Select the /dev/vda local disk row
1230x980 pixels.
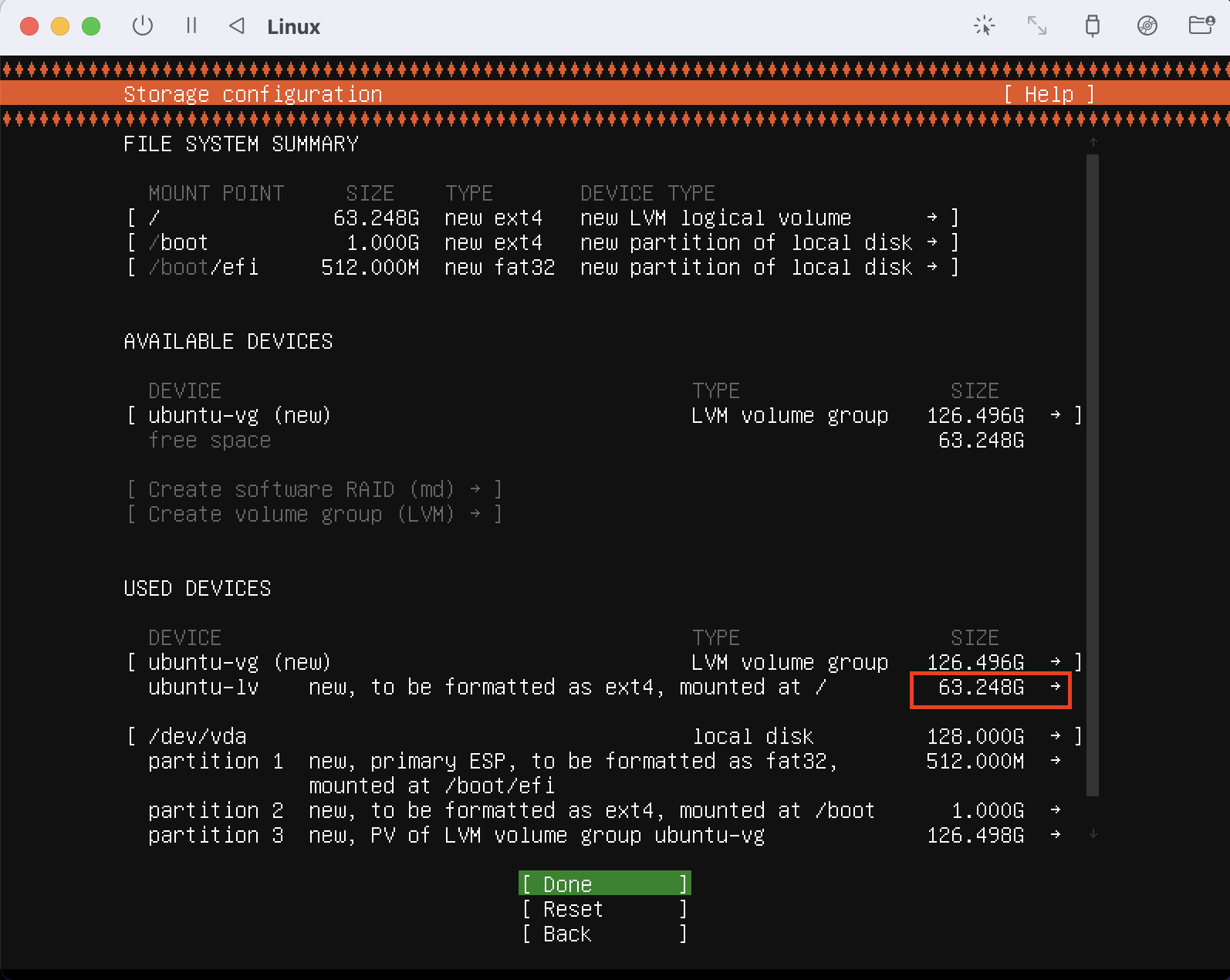pyautogui.click(x=605, y=736)
